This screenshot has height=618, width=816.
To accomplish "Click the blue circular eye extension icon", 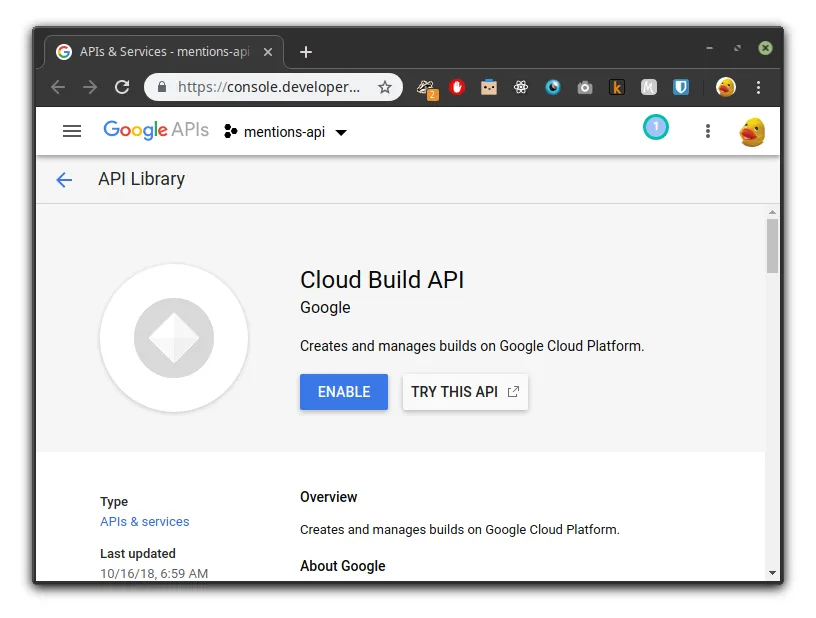I will (x=553, y=87).
